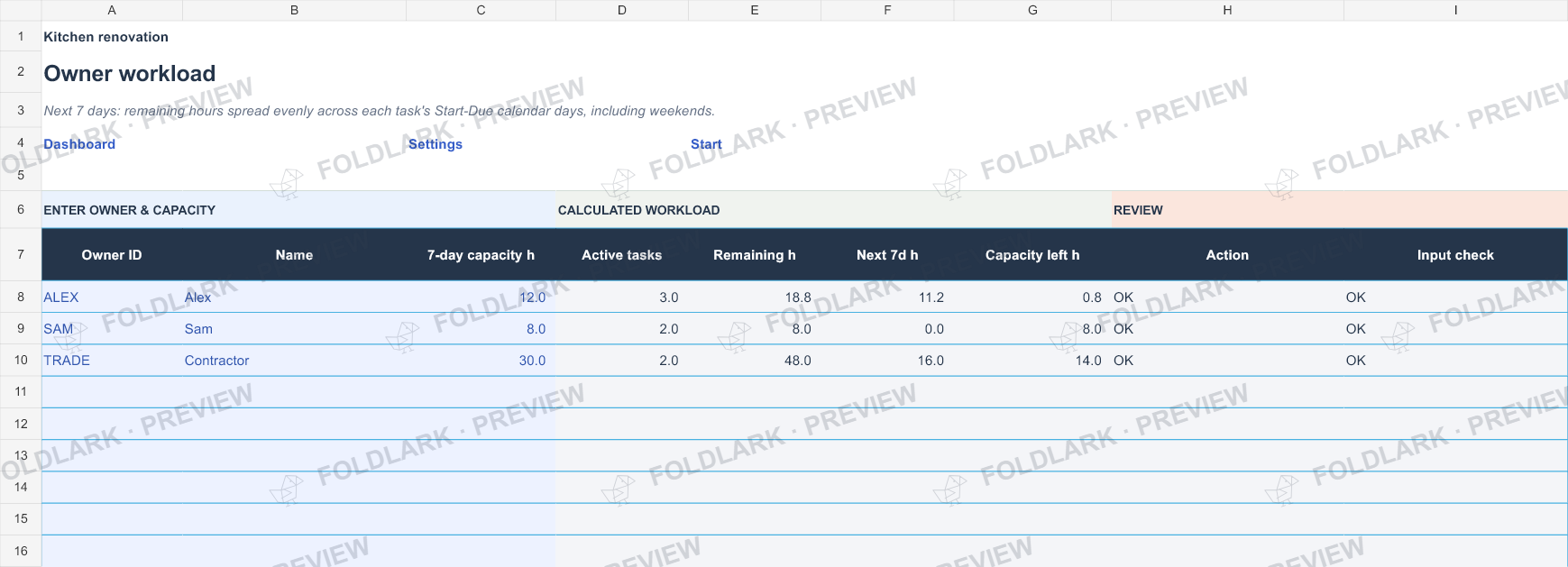Select column C header
Image resolution: width=1568 pixels, height=567 pixels.
pos(481,10)
